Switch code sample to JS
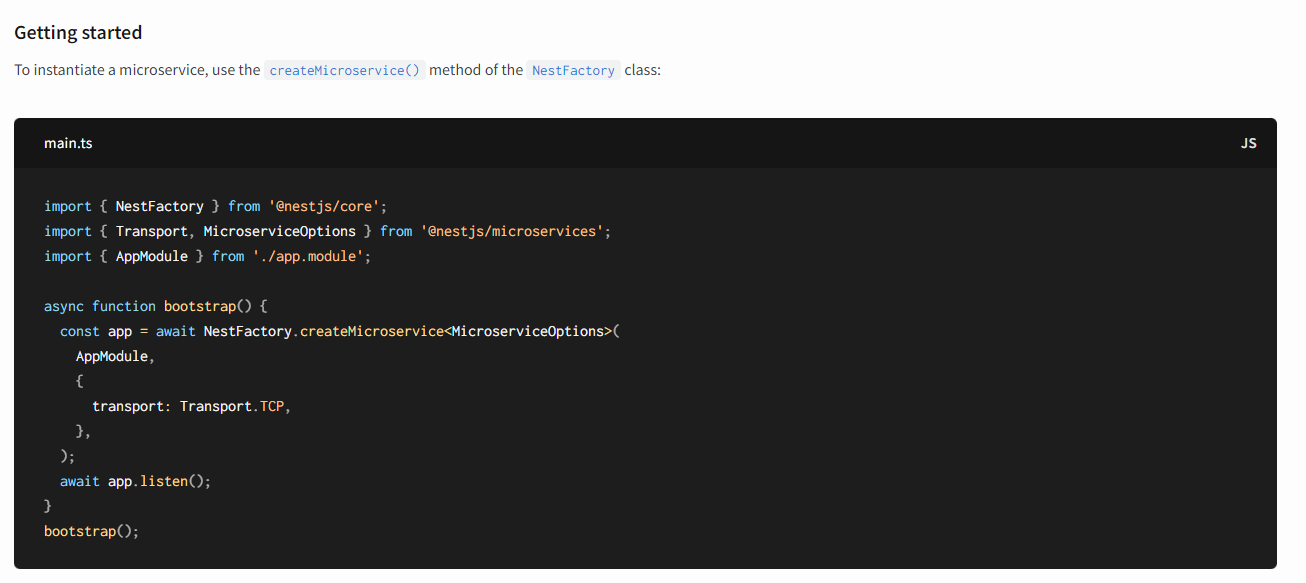This screenshot has width=1306, height=583. 1248,143
